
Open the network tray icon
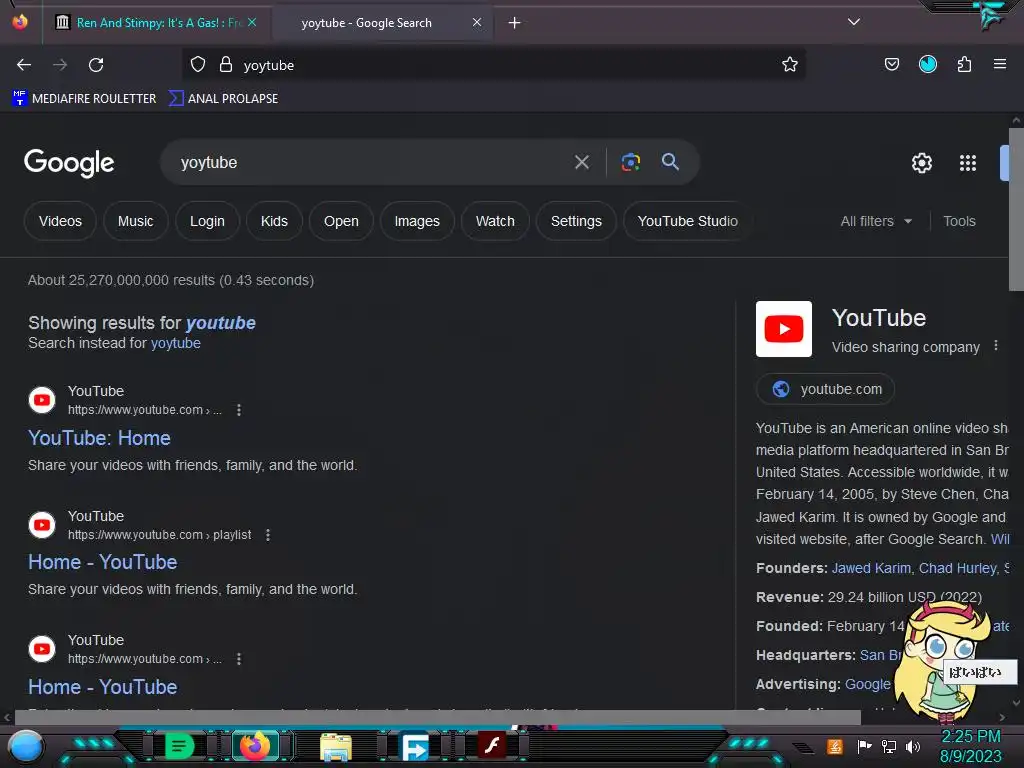889,746
